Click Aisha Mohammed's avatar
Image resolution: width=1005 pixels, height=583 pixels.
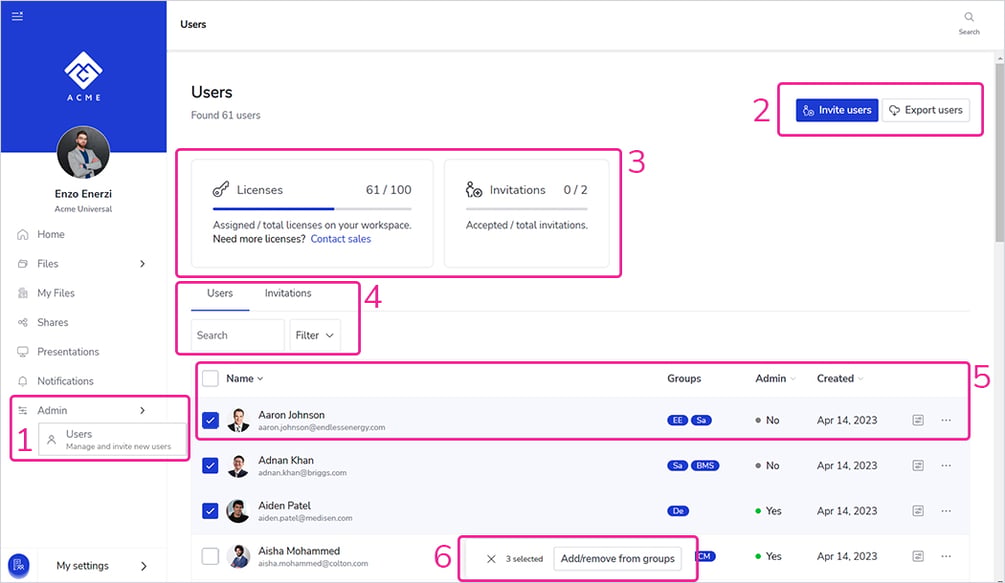click(x=238, y=556)
